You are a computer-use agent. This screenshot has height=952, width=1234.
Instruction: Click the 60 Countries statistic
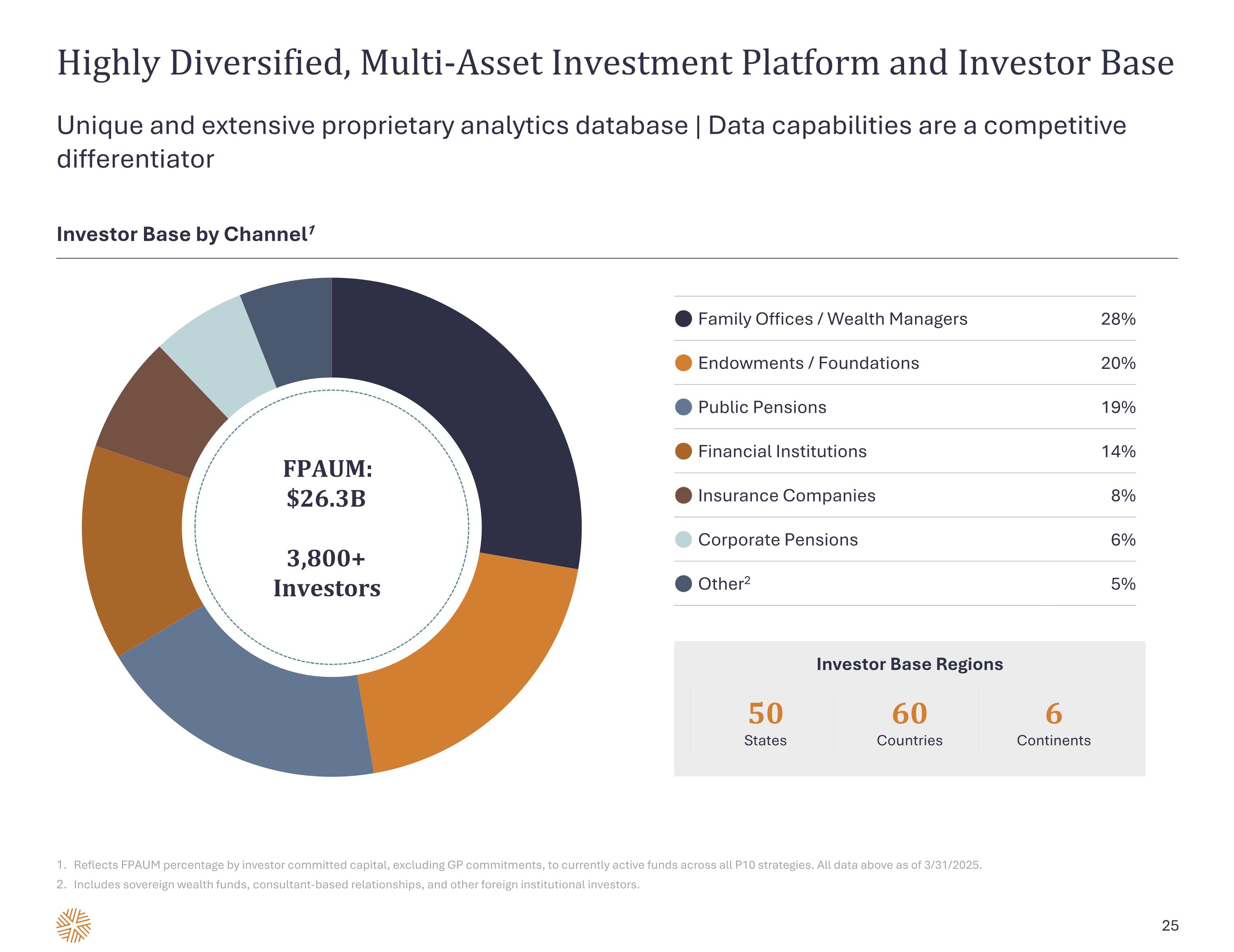click(909, 723)
